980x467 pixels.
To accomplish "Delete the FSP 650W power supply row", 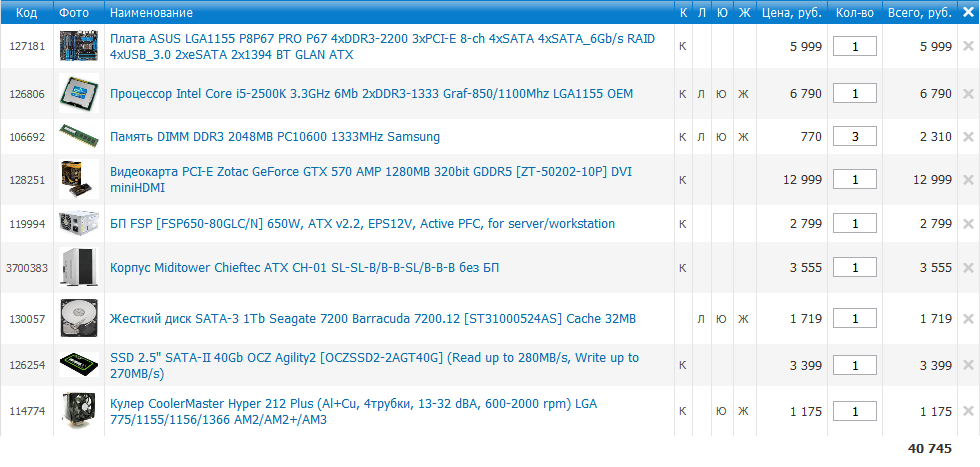I will (968, 223).
